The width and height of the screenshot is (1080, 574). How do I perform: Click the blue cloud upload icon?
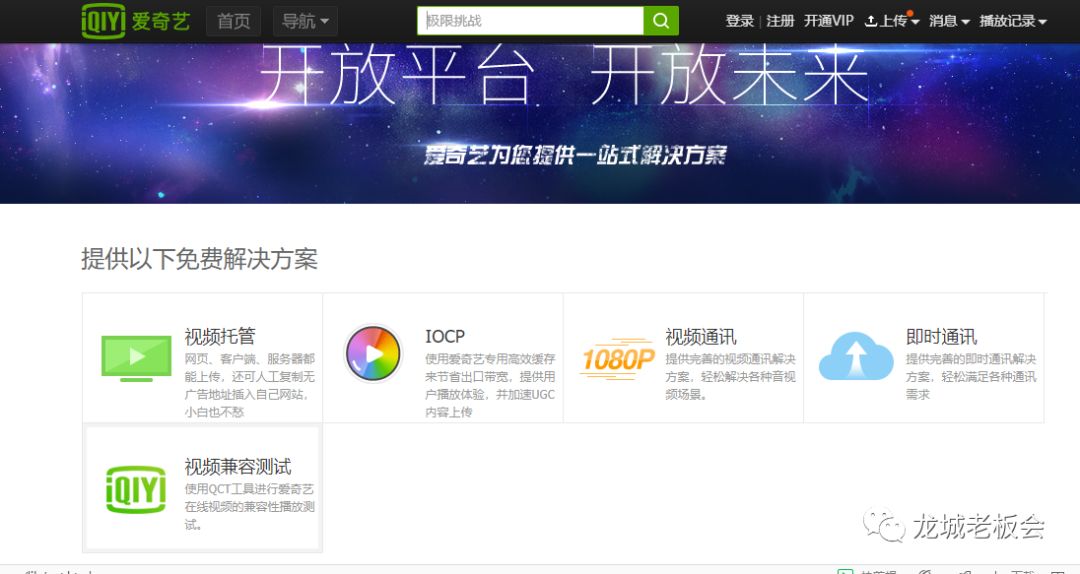[x=855, y=356]
